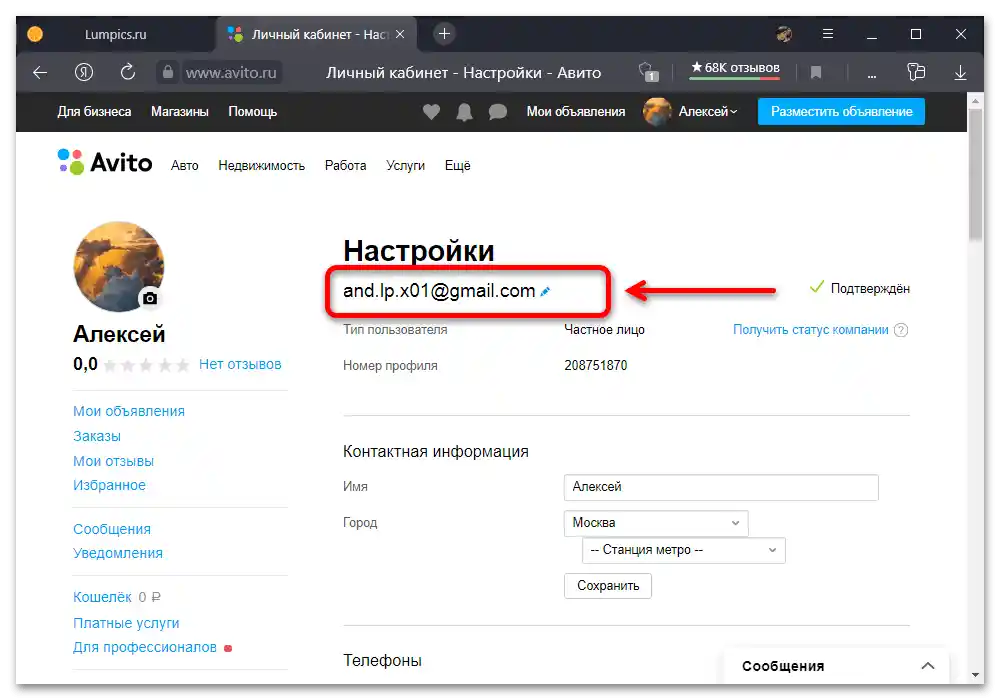Change profile photo with camera icon
1000x700 pixels.
[150, 298]
